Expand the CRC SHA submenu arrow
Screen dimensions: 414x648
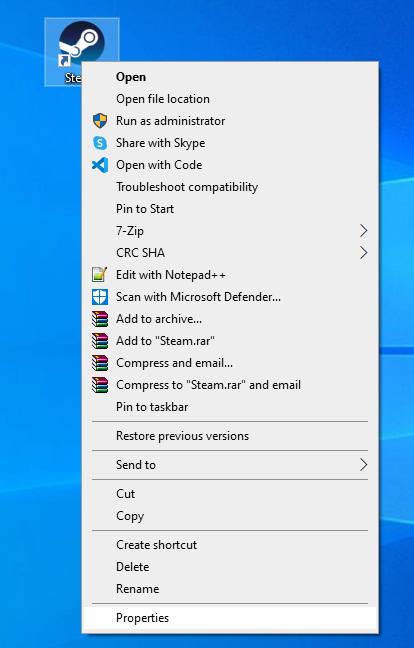click(363, 253)
